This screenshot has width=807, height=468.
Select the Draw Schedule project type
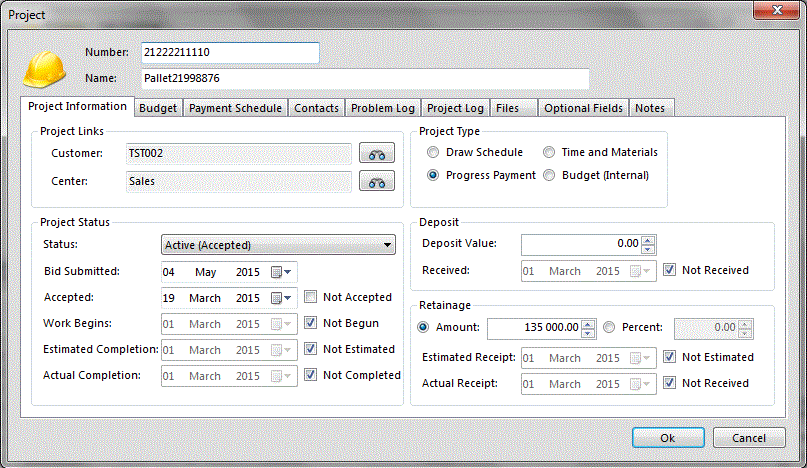432,153
